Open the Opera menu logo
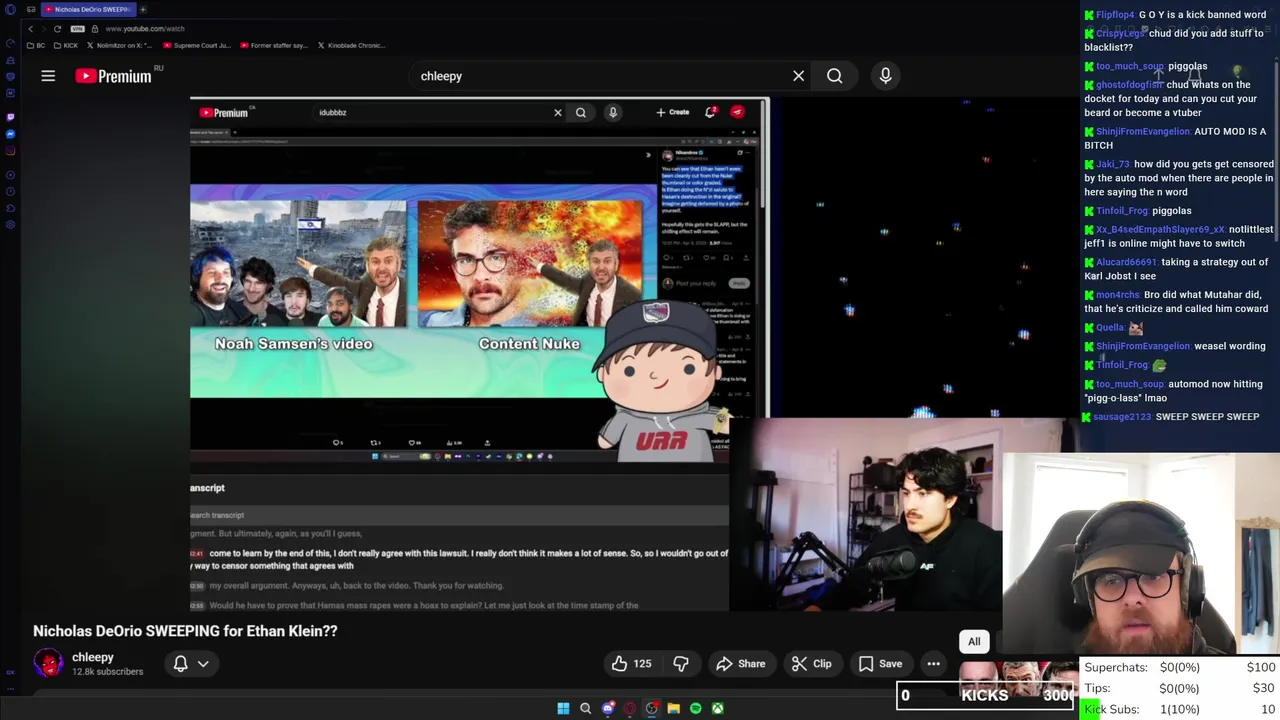 (x=10, y=9)
